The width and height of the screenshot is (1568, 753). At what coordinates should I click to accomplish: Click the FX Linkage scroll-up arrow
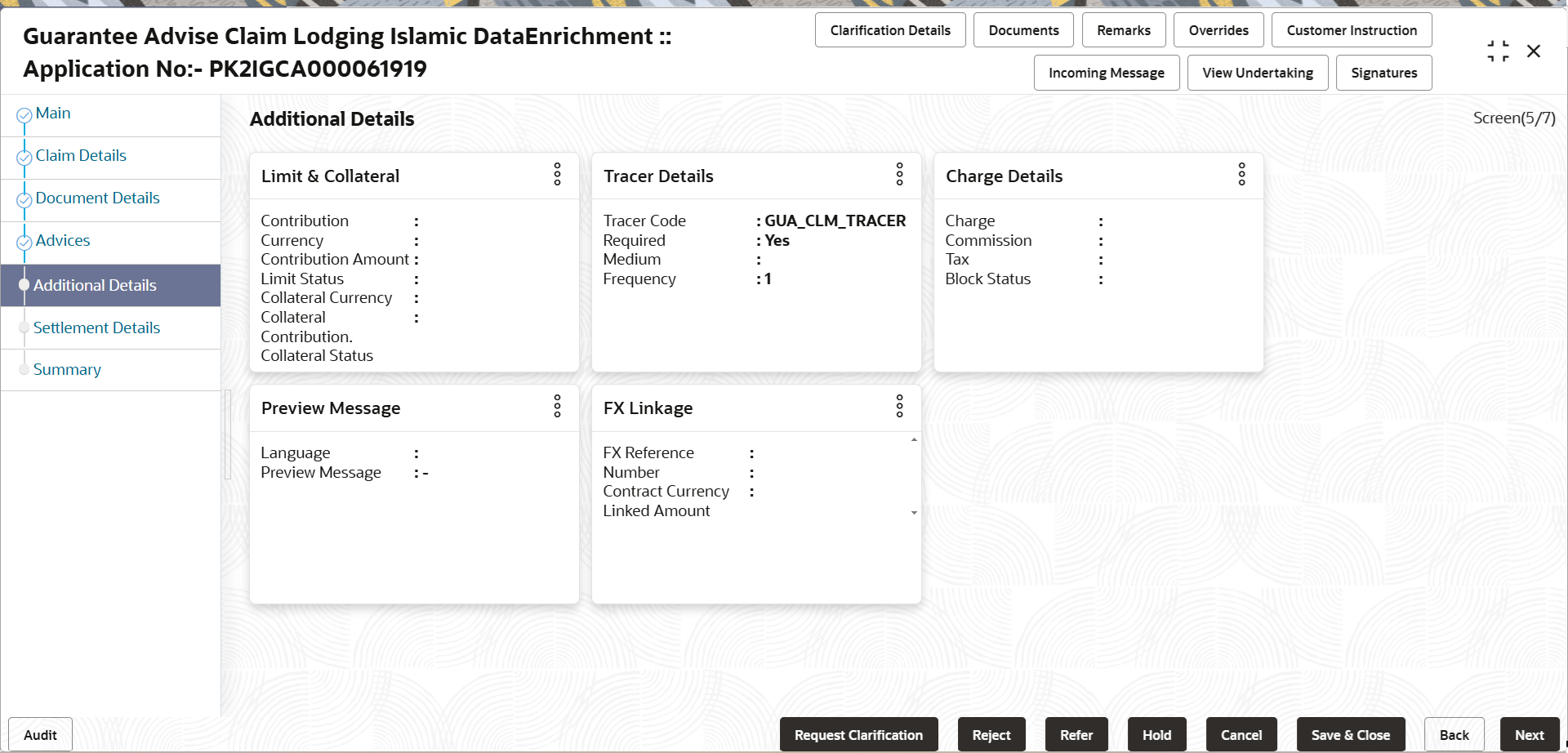click(x=914, y=439)
